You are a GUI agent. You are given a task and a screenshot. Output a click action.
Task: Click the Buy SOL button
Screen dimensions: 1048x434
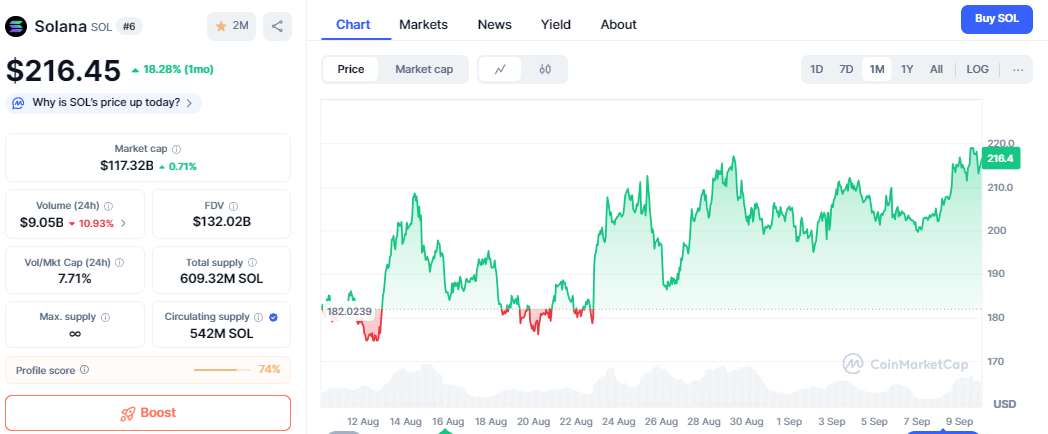(x=996, y=20)
